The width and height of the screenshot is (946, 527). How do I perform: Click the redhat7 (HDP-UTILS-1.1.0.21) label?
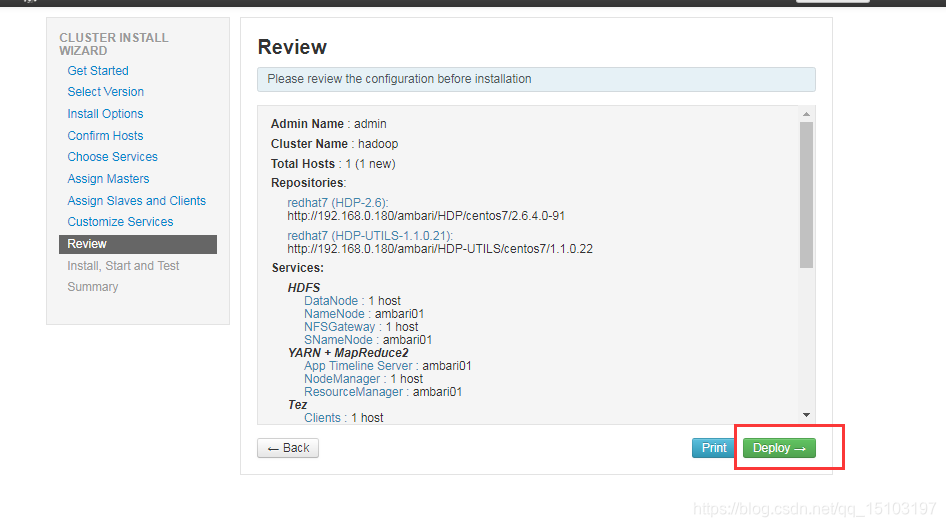click(x=370, y=236)
